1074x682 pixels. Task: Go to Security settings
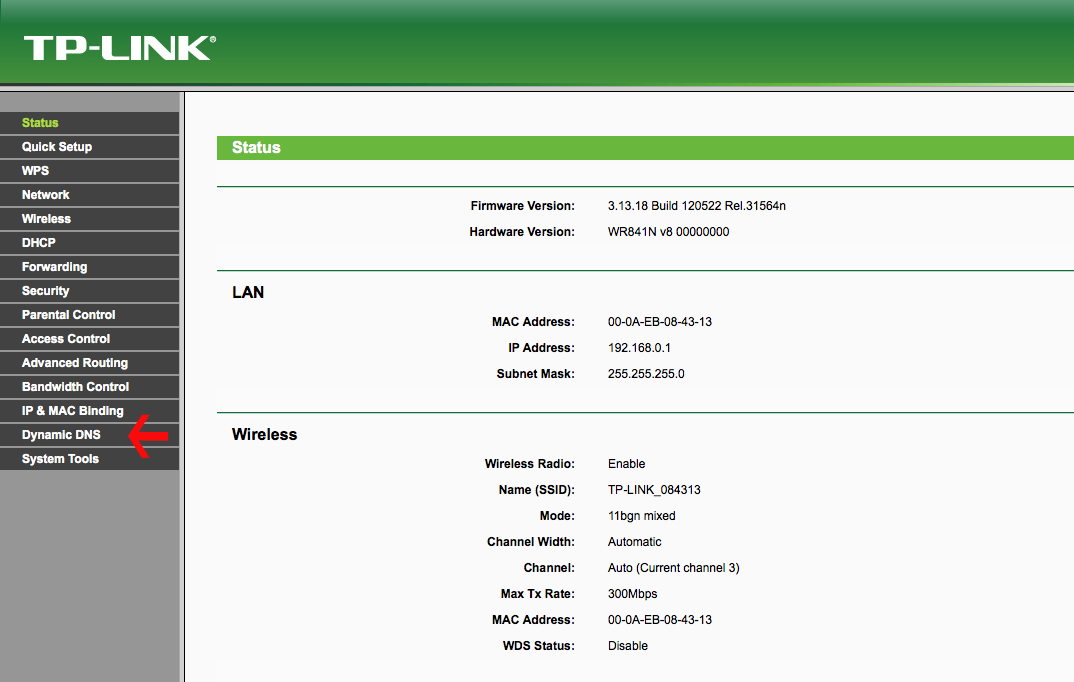46,291
